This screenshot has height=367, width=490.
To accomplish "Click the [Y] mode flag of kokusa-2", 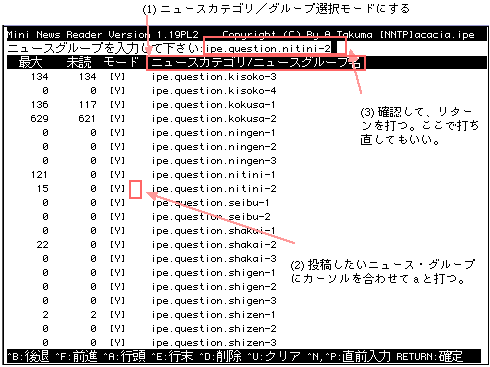I will pyautogui.click(x=118, y=119).
